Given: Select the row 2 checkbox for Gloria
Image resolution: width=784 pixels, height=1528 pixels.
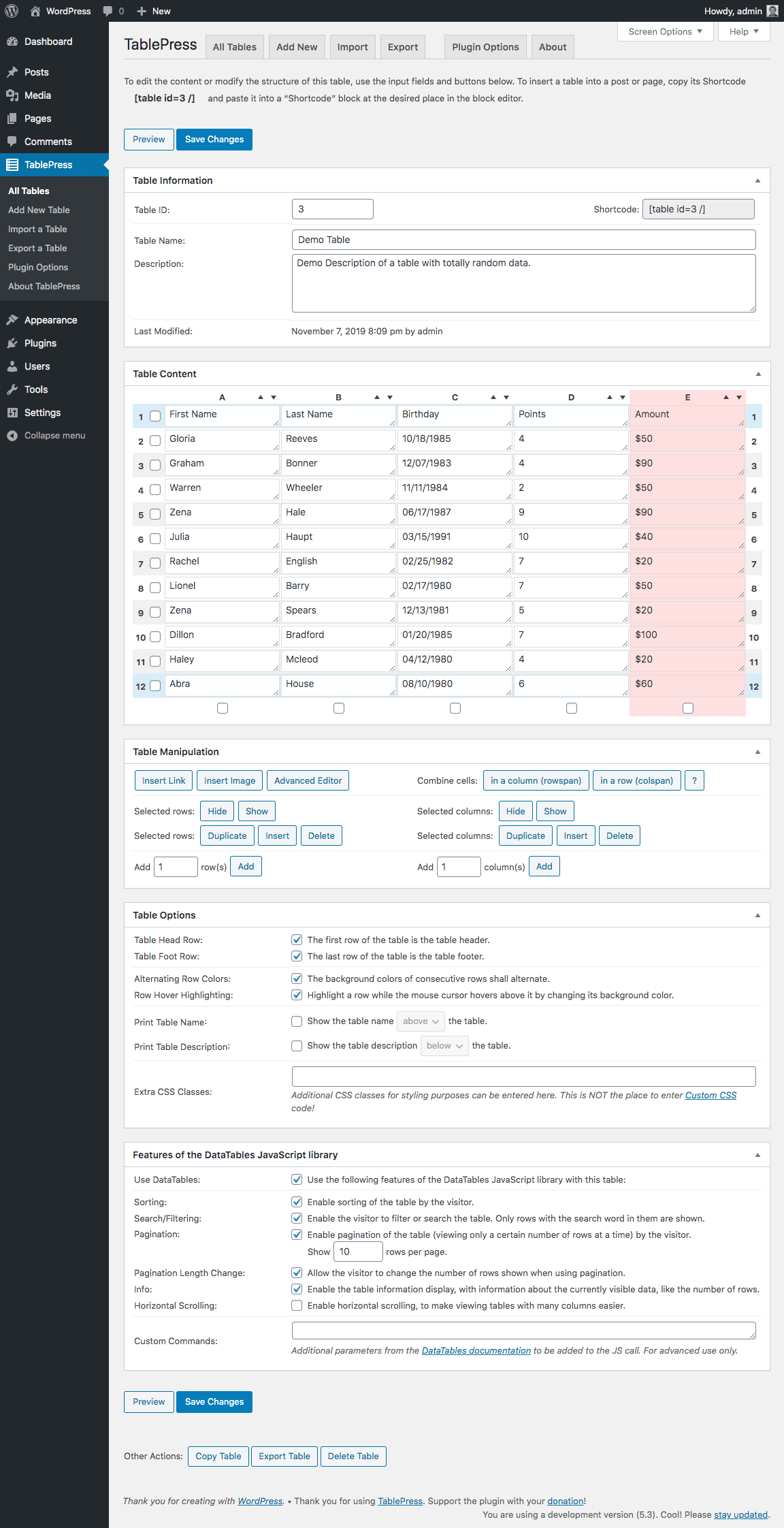Looking at the screenshot, I should [x=155, y=441].
